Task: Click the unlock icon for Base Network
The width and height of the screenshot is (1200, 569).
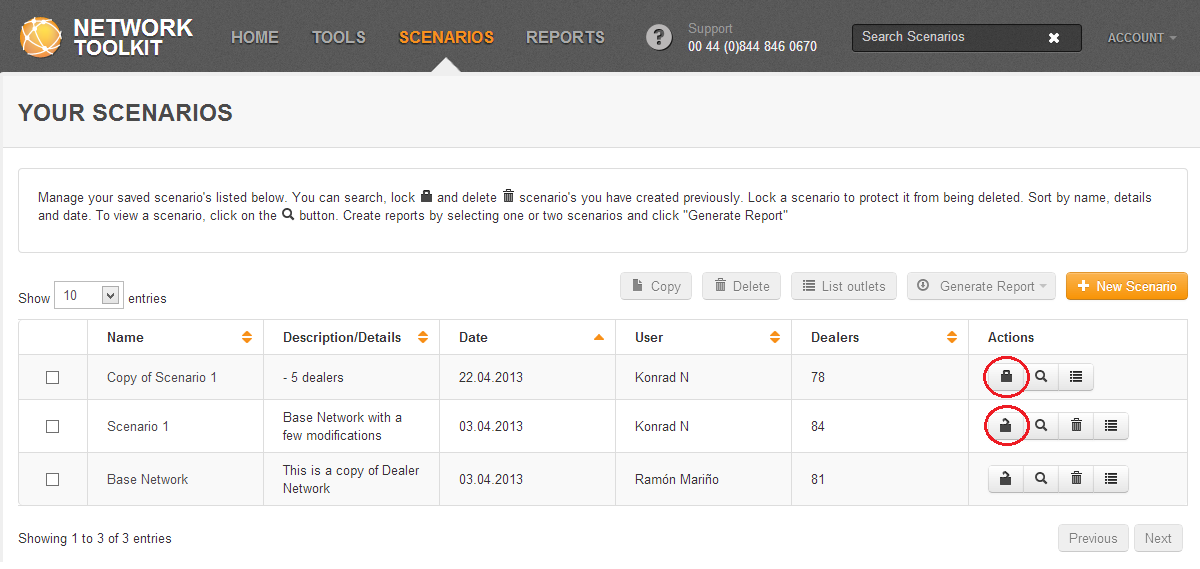Action: (x=1006, y=479)
